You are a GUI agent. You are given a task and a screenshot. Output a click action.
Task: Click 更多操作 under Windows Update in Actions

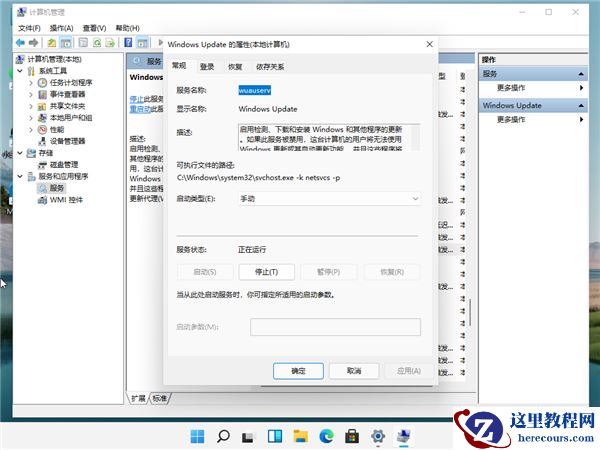(x=511, y=120)
